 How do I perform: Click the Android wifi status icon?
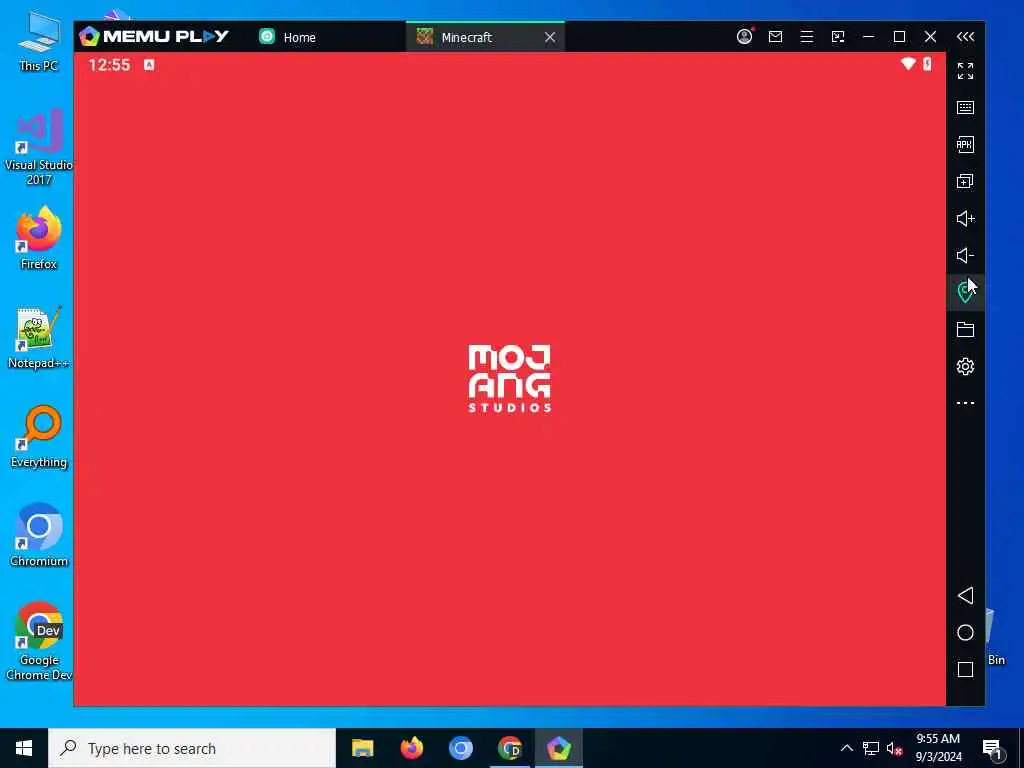point(908,63)
